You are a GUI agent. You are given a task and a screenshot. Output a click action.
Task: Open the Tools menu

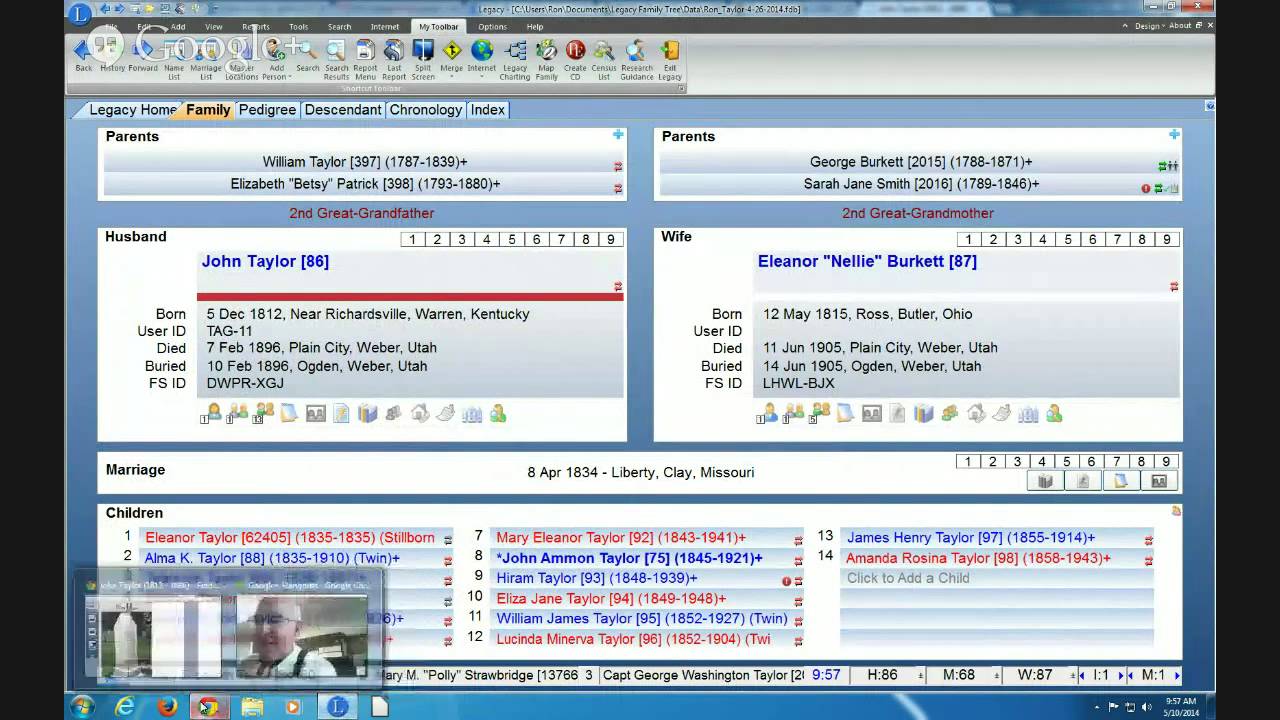point(298,27)
